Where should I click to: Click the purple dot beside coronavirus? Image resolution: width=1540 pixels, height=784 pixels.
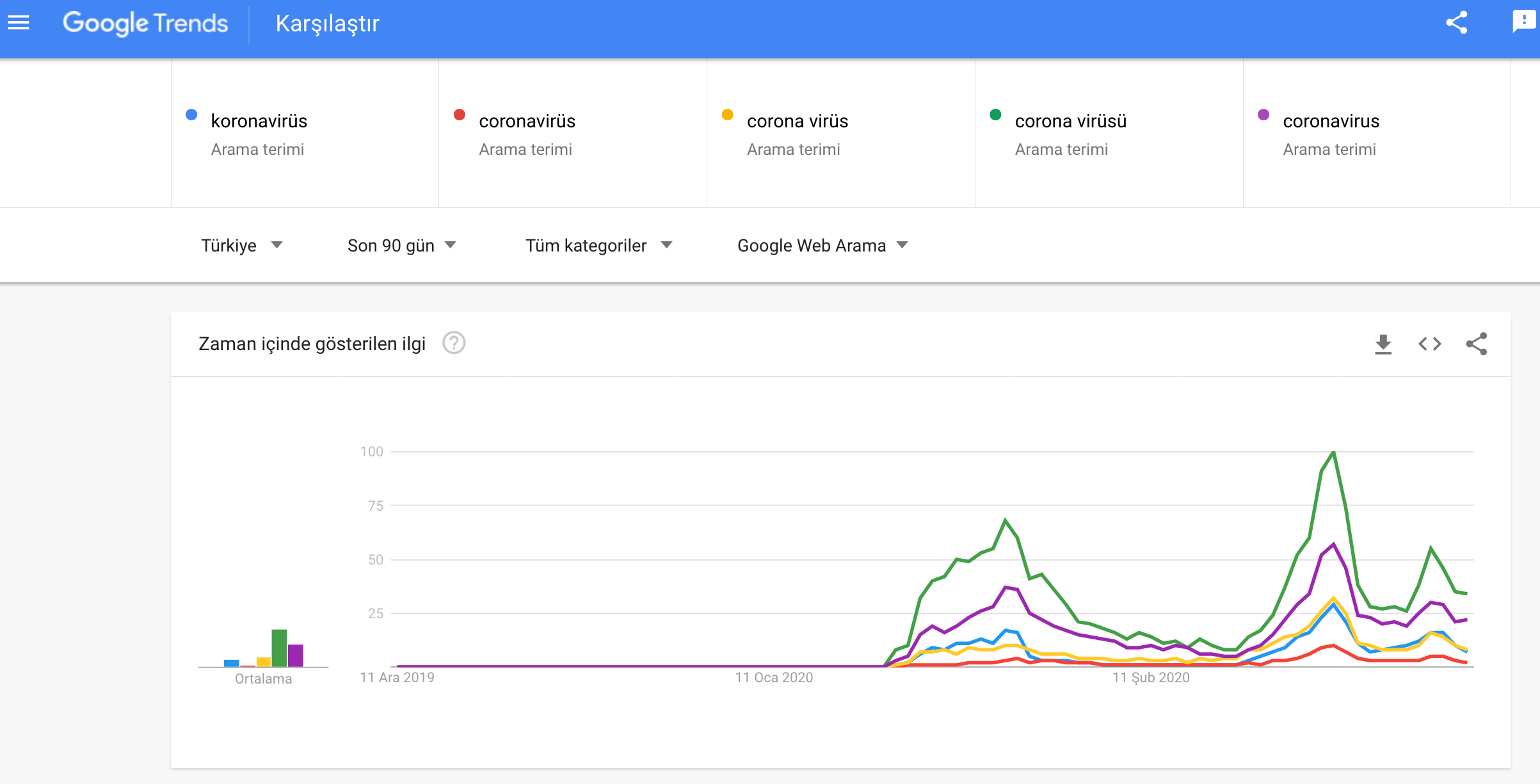1263,115
